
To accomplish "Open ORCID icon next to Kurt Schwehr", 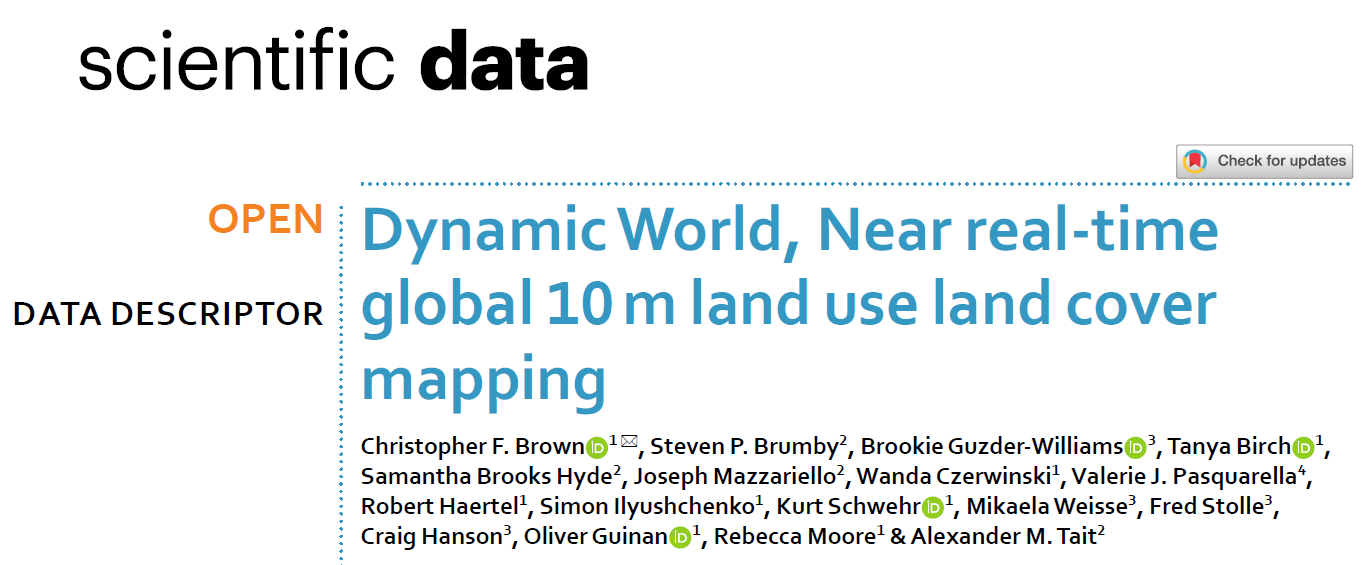I will [933, 507].
